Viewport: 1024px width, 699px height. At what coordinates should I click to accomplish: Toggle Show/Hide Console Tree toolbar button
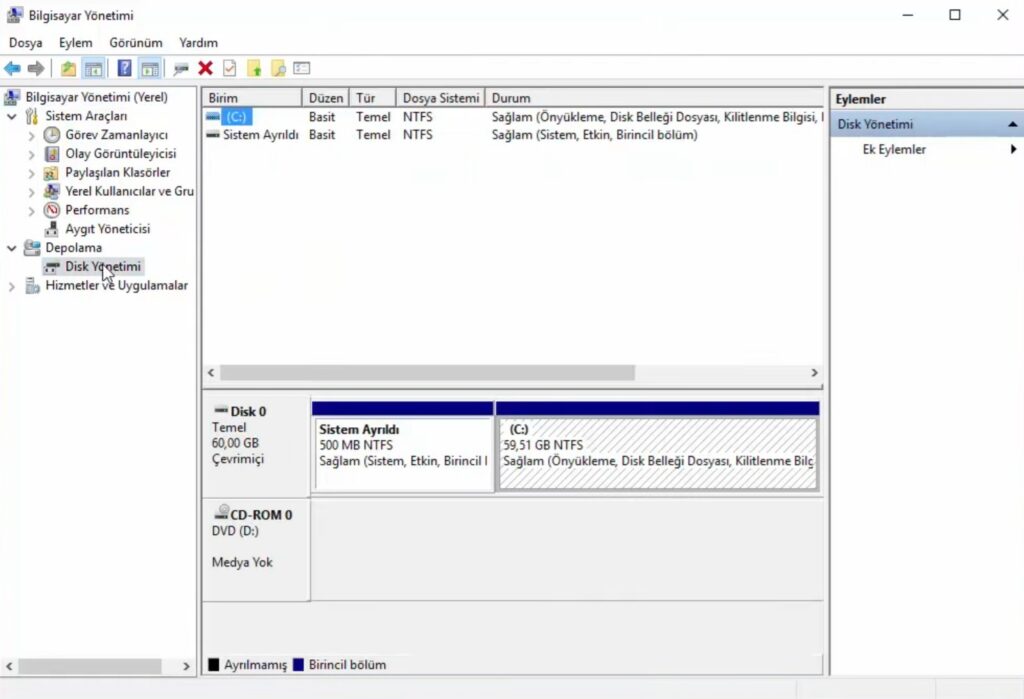(93, 68)
